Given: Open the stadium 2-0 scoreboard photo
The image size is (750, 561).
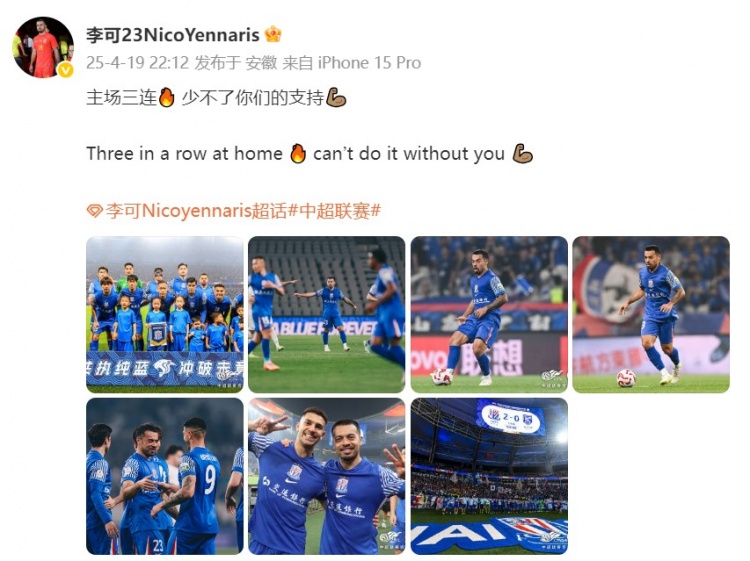Looking at the screenshot, I should pos(489,476).
